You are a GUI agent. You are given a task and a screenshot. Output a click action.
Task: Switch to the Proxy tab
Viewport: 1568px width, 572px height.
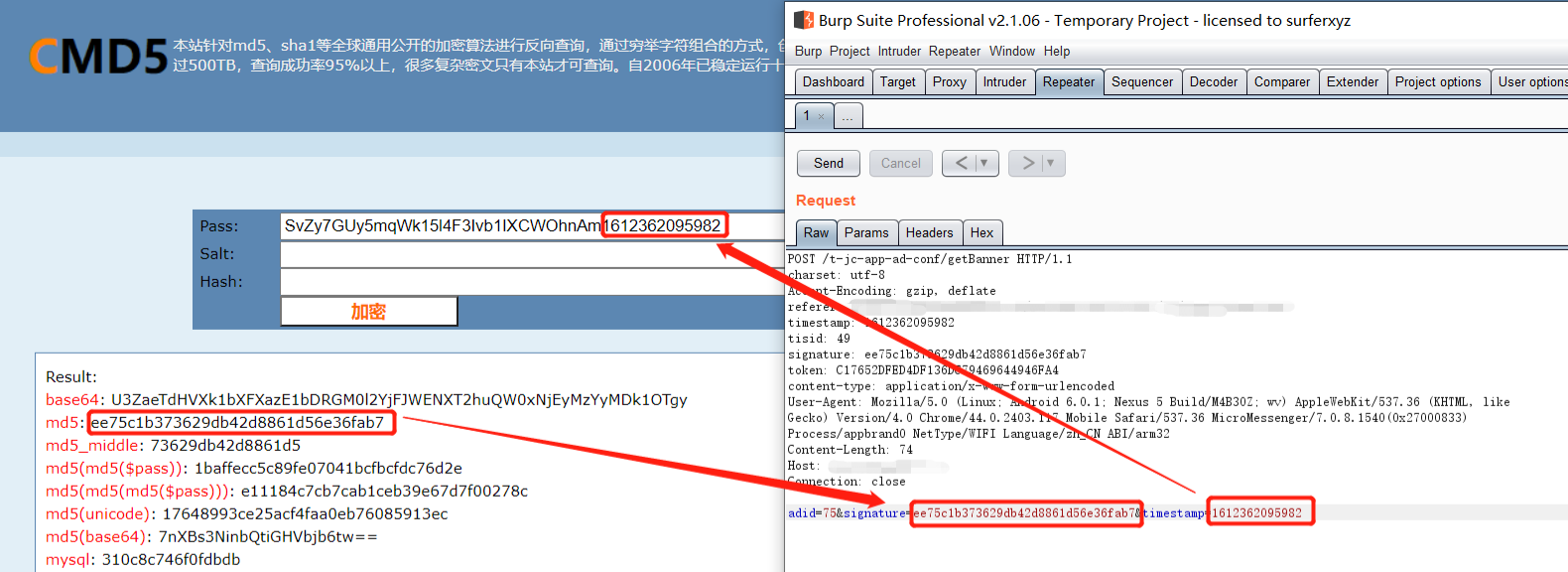[x=950, y=81]
